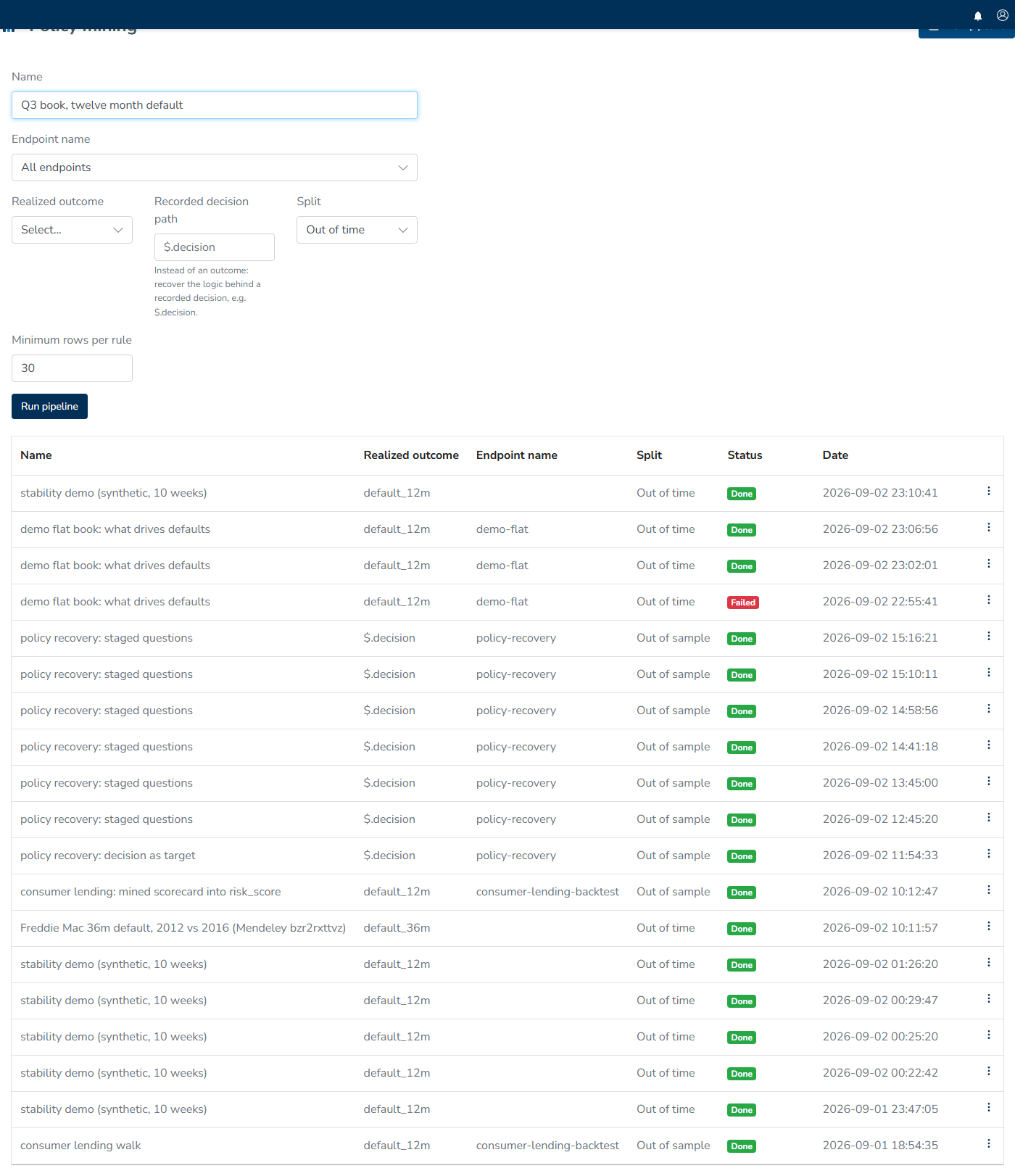Viewport: 1015px width, 1176px height.
Task: Open actions for 'policy recovery: decision as target'
Action: 989,854
